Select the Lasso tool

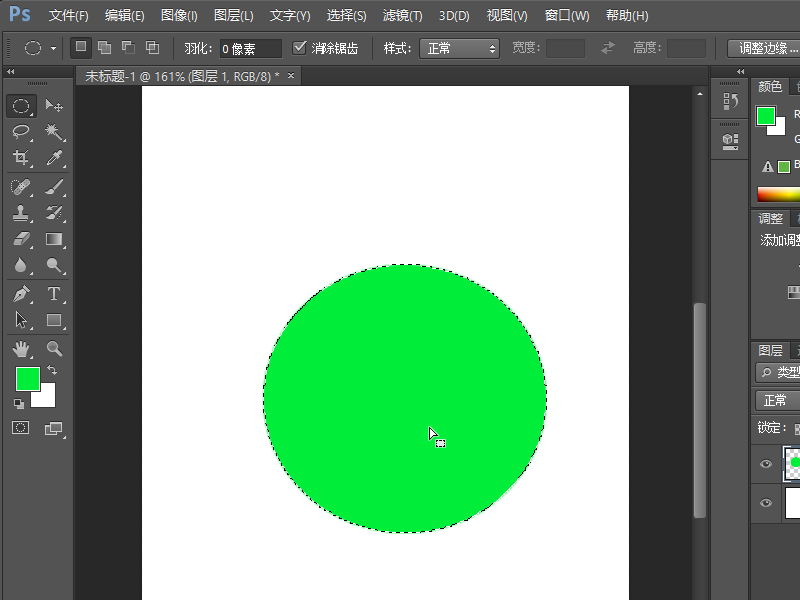(x=21, y=132)
